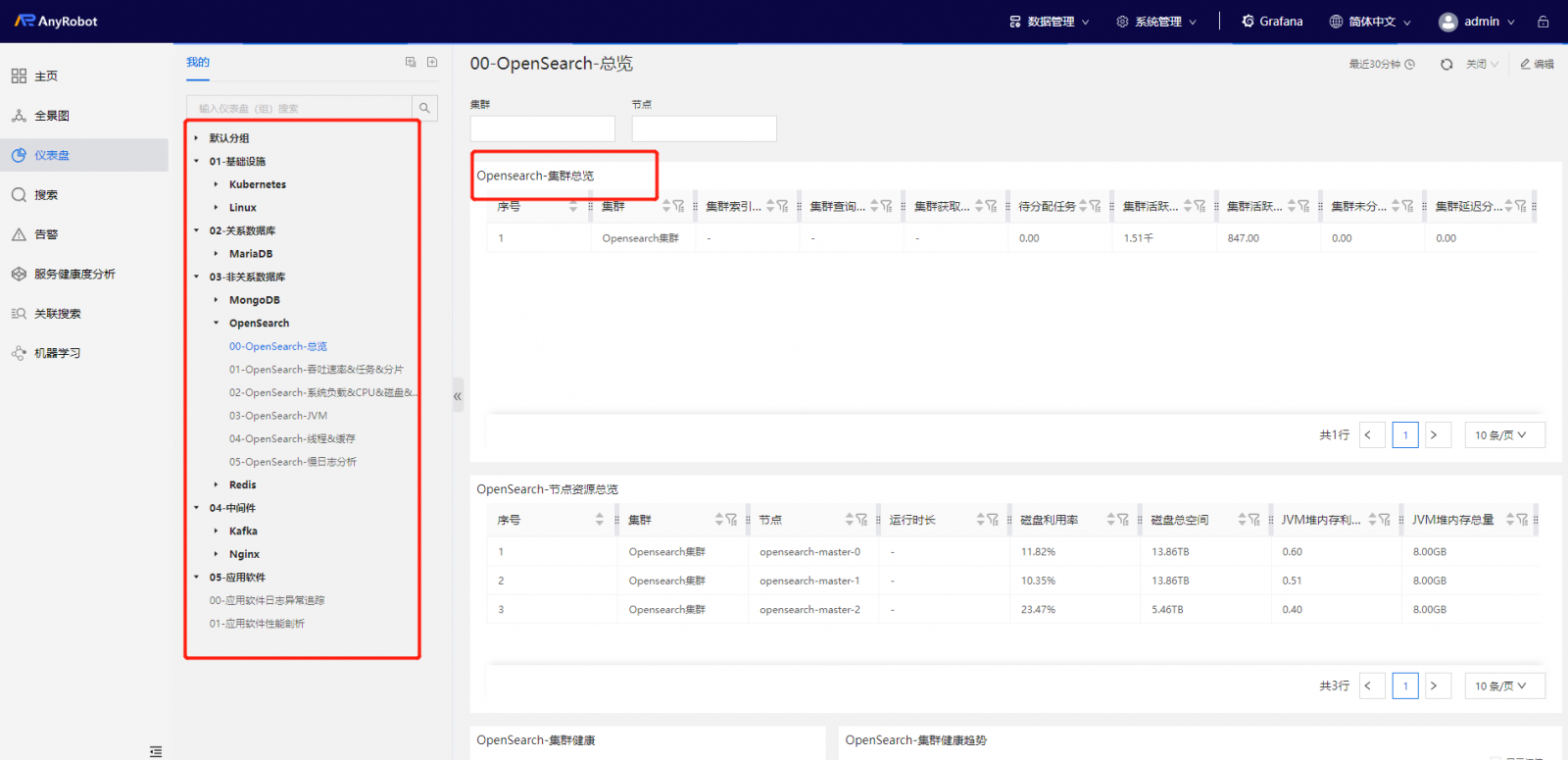Go to previous page in cluster table
Image resolution: width=1568 pixels, height=760 pixels.
(1372, 434)
